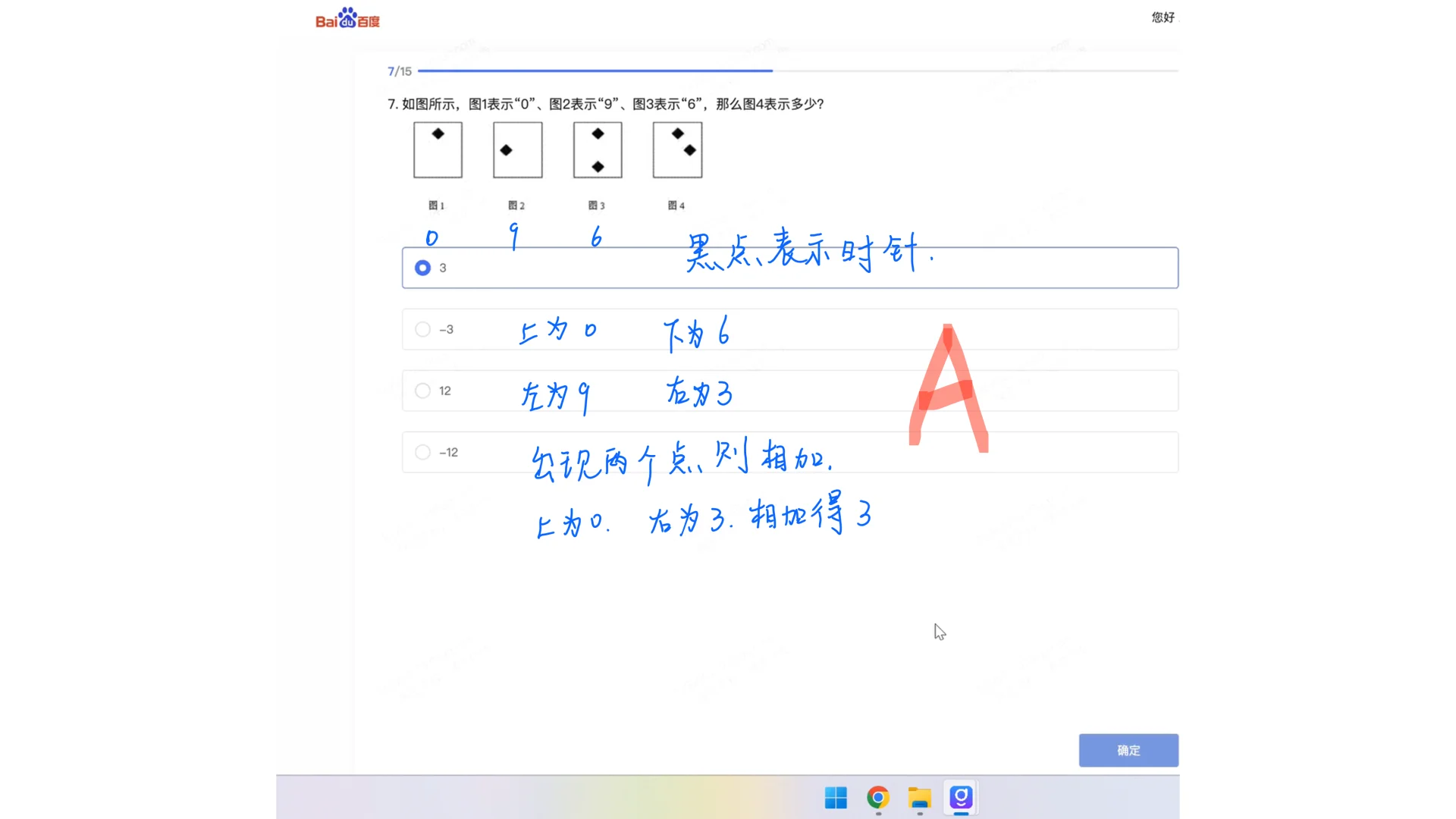Image resolution: width=1456 pixels, height=819 pixels.
Task: Click the 确定 confirm button
Action: coord(1128,750)
